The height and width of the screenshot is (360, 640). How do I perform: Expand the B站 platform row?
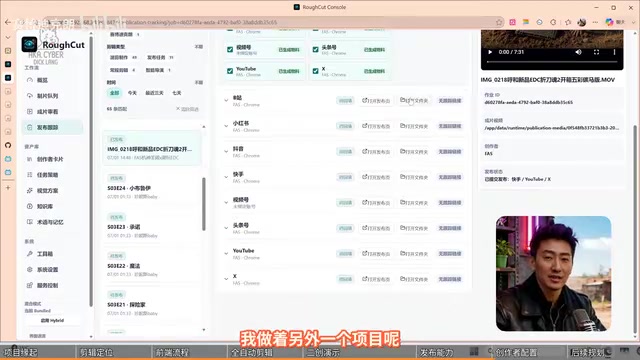(226, 100)
